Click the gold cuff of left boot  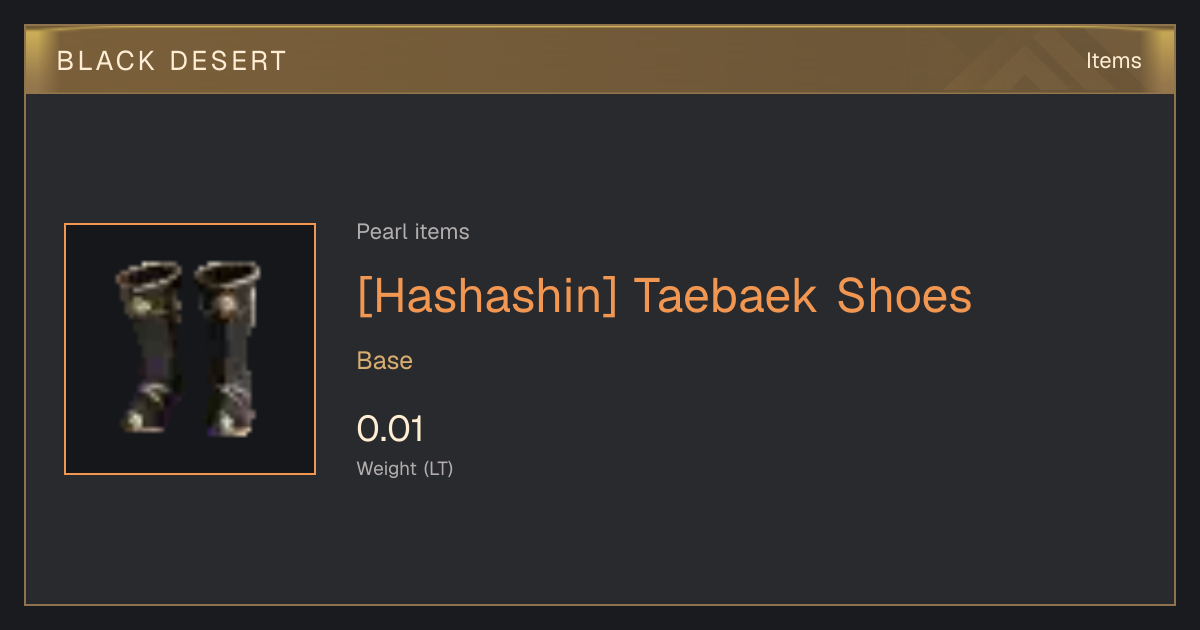pyautogui.click(x=150, y=274)
